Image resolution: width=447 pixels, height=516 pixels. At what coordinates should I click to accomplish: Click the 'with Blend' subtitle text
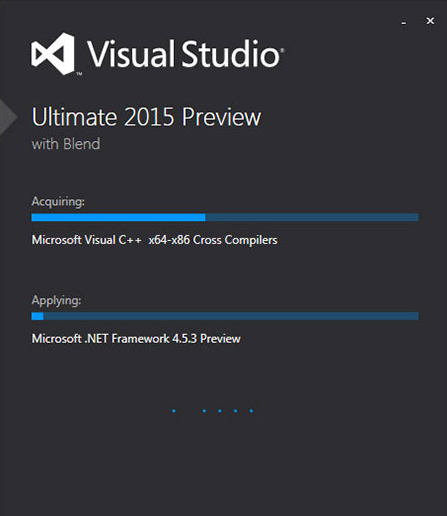[x=66, y=144]
